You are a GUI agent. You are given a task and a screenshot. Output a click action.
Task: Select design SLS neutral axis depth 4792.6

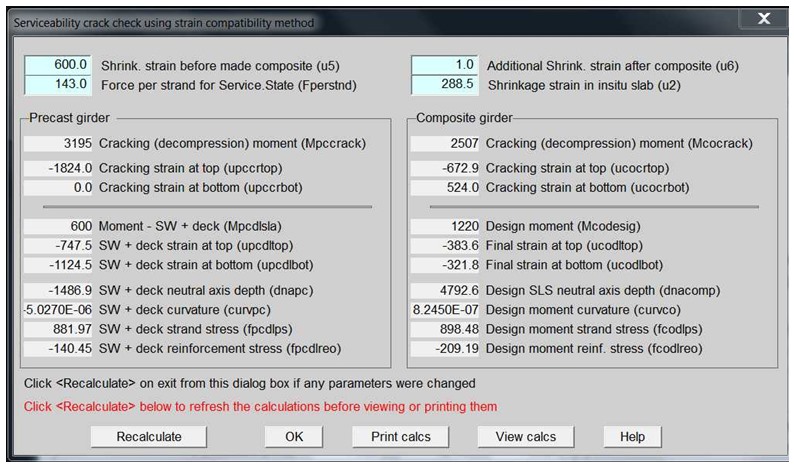tap(445, 290)
